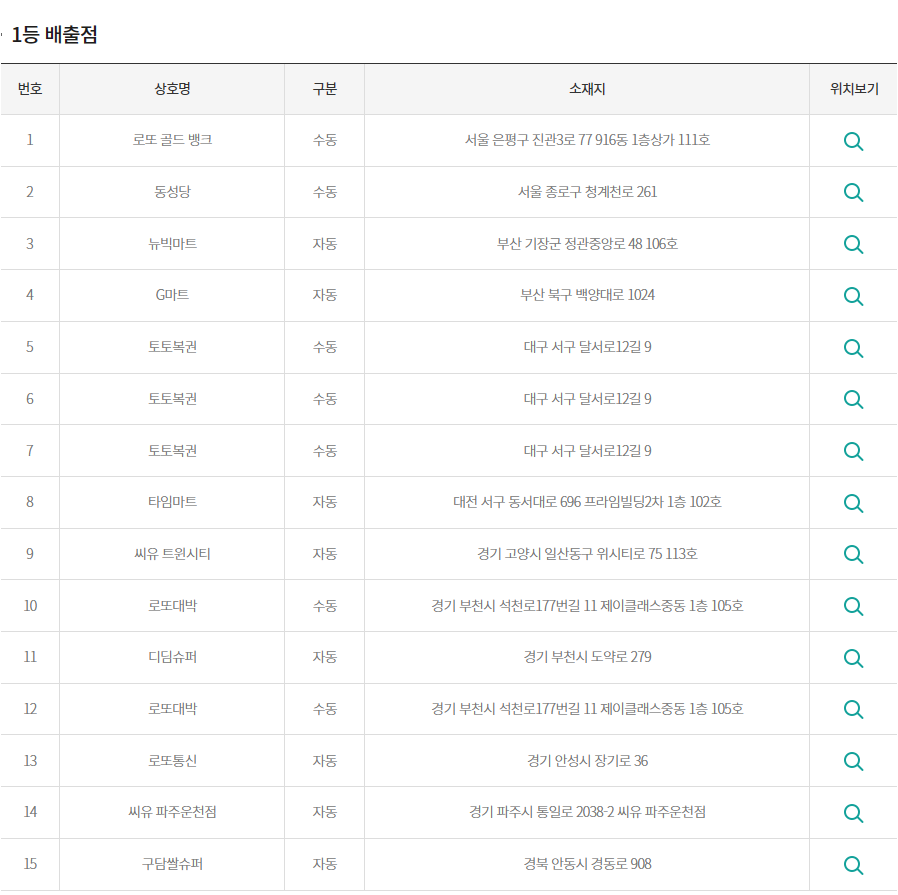Click the location magnifier for 로또 골드 뱅크
This screenshot has width=898, height=895.
(x=853, y=141)
